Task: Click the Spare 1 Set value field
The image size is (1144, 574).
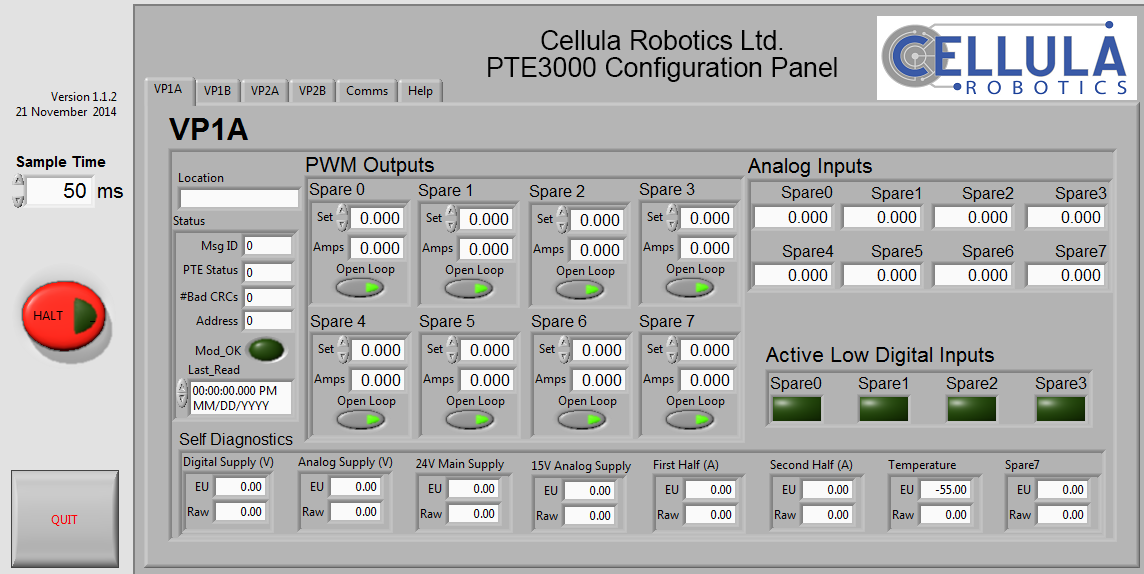Action: 487,219
